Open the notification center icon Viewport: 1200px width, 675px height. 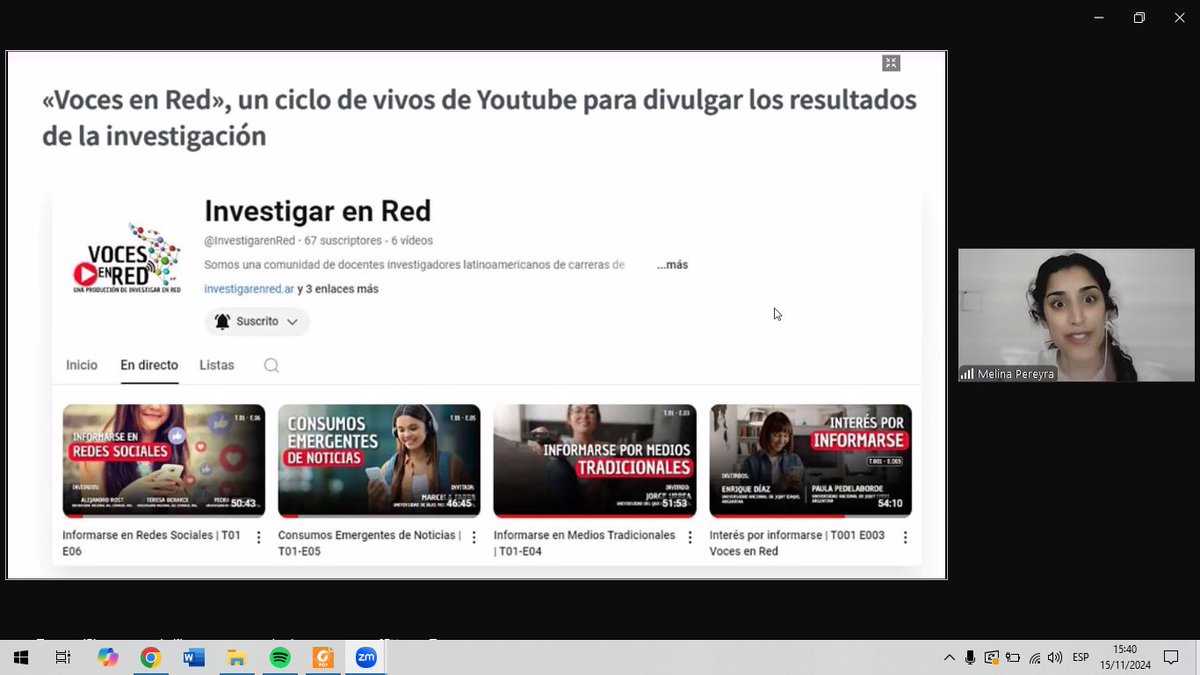(1171, 657)
